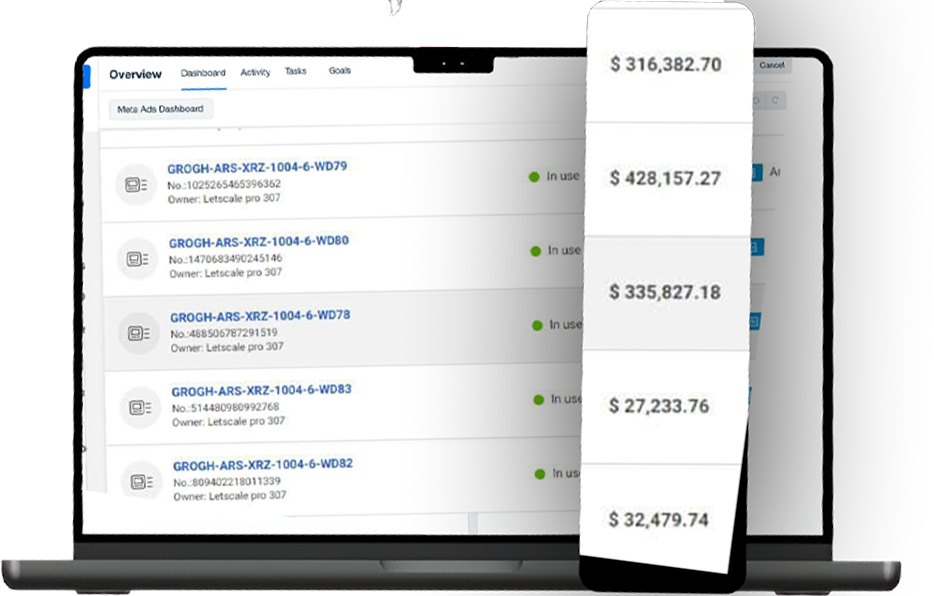
Task: Click the GROGH-ARS-XRZ-1004-6-WD78 account name
Action: click(x=260, y=316)
